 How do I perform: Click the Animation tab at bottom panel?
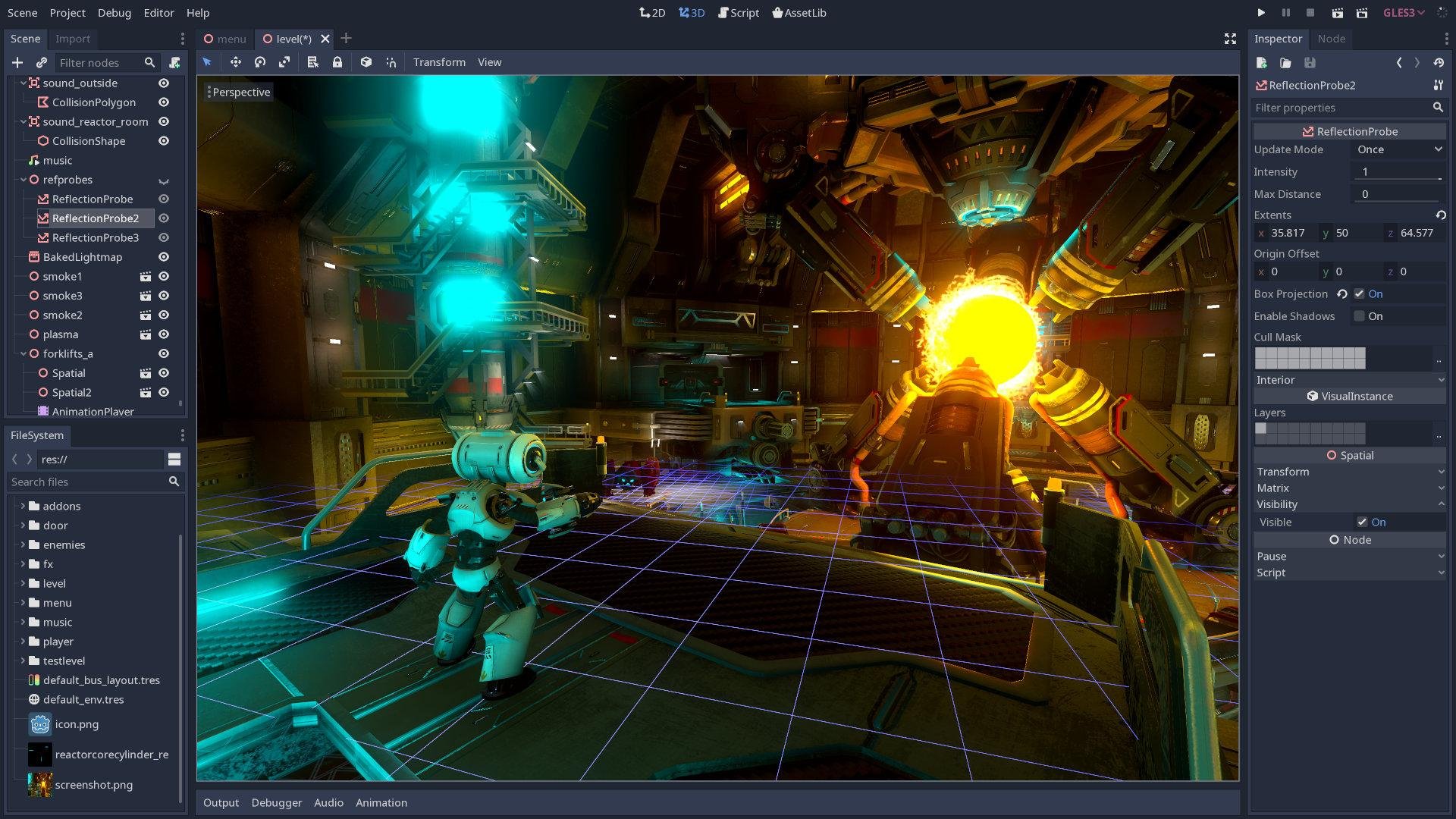pyautogui.click(x=379, y=802)
